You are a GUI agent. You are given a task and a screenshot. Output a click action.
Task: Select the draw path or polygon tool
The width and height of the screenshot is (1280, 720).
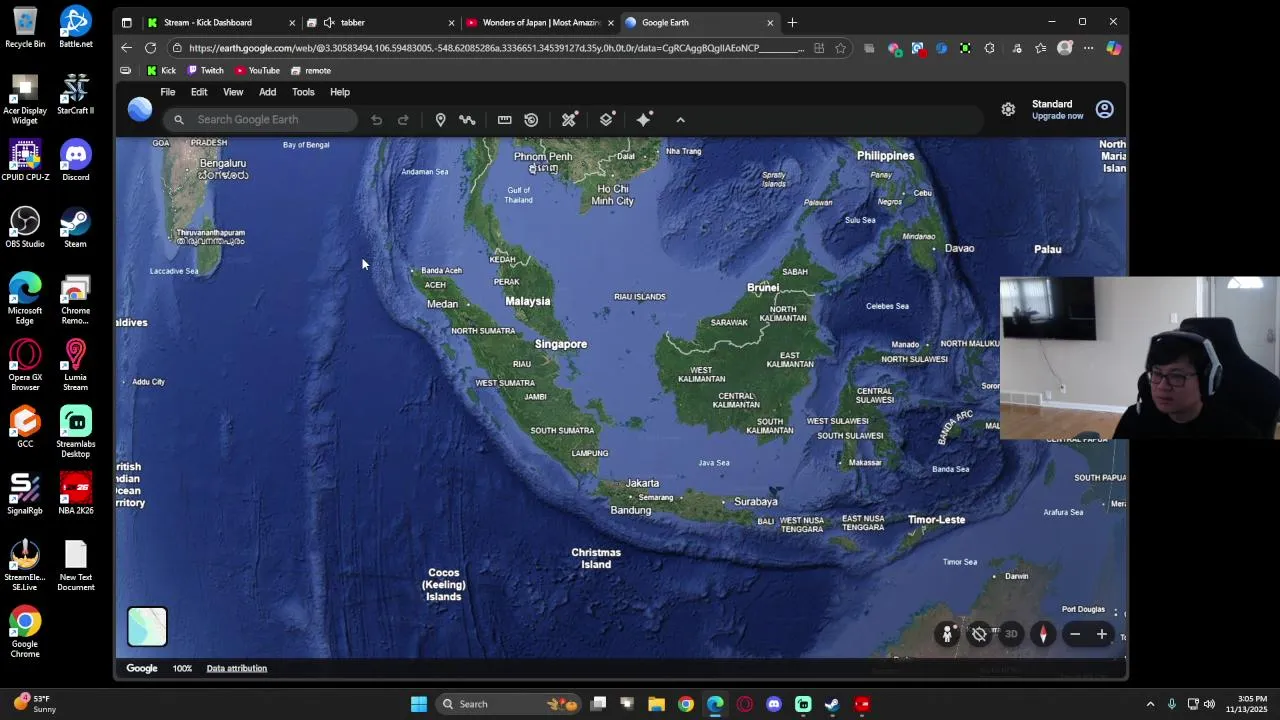(467, 120)
